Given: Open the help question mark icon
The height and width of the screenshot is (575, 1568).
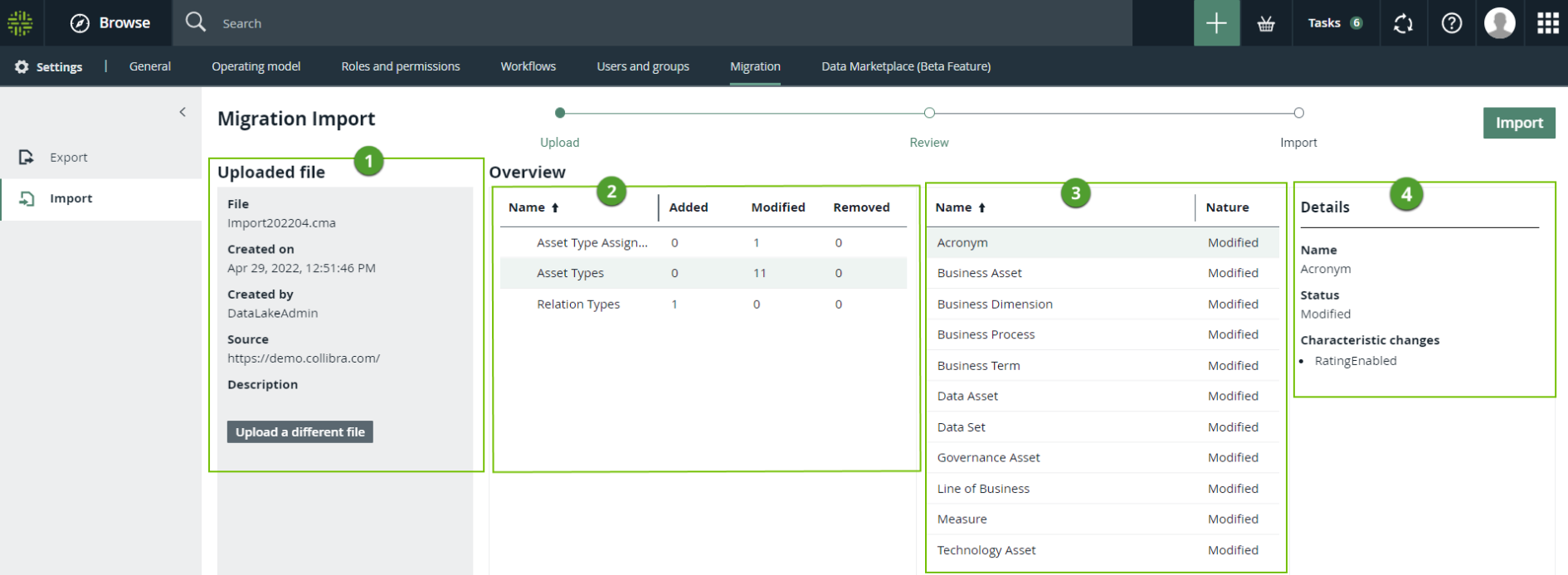Looking at the screenshot, I should pyautogui.click(x=1452, y=23).
